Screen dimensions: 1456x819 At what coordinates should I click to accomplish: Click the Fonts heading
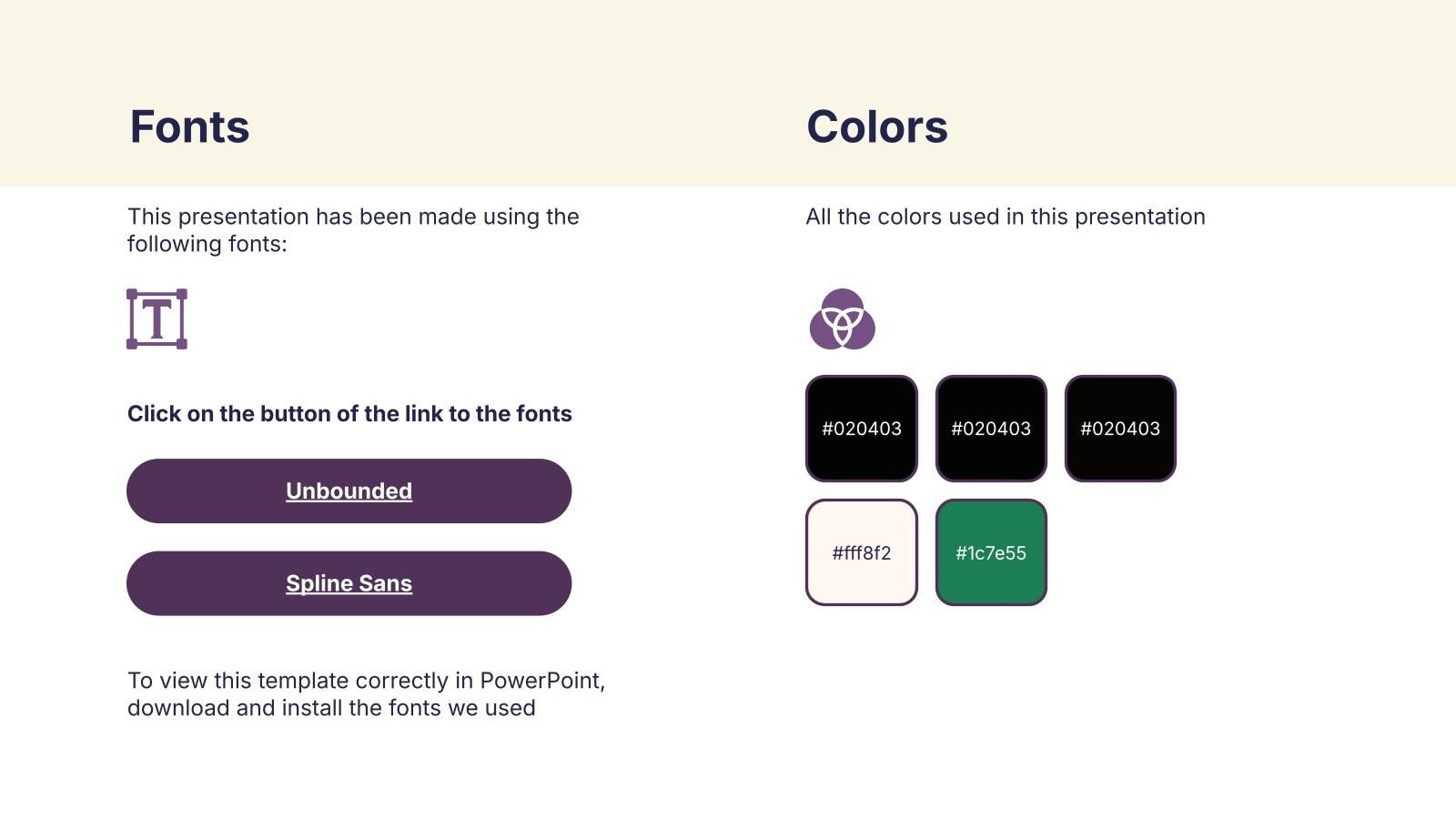pyautogui.click(x=189, y=126)
